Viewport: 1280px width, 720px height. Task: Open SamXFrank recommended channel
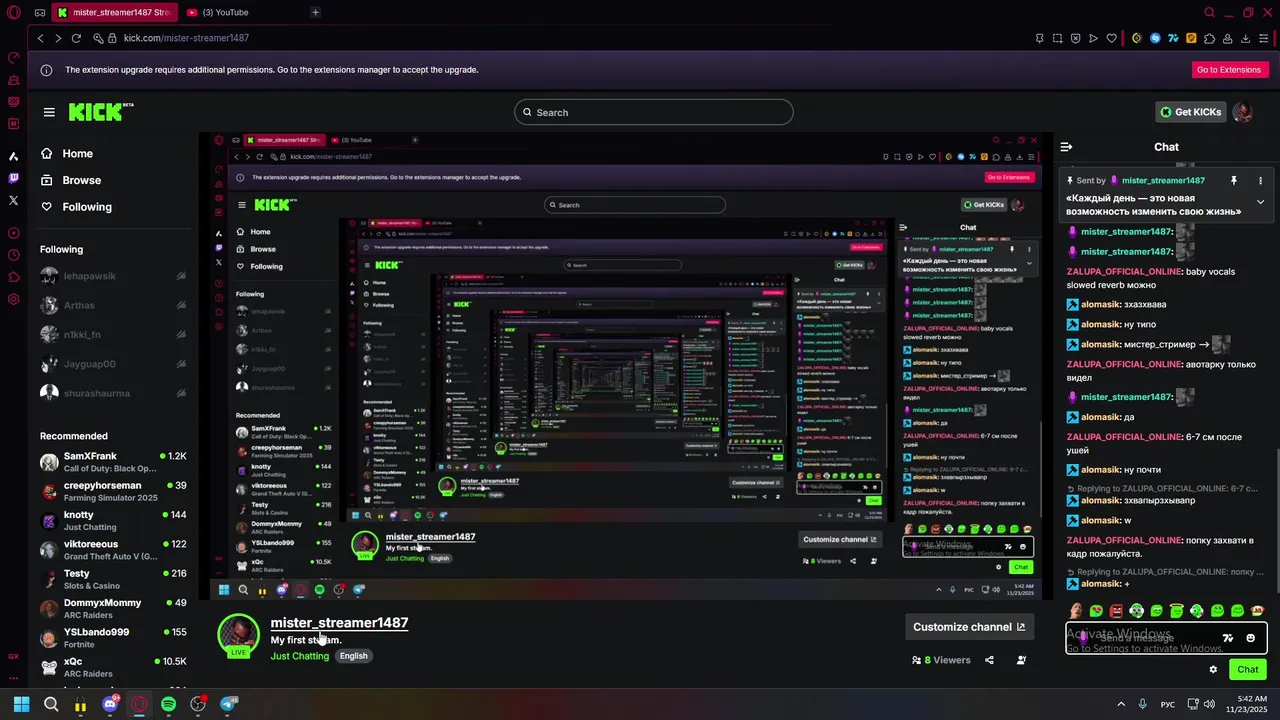[113, 462]
